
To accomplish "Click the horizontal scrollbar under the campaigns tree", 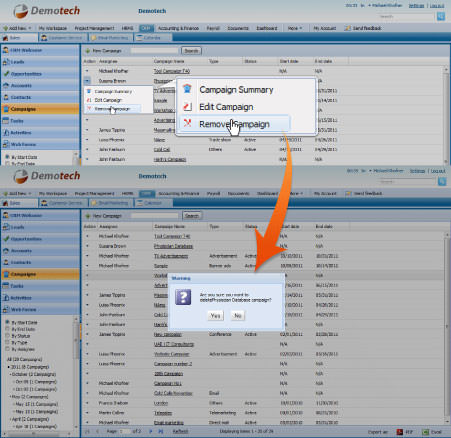I will coord(37,434).
